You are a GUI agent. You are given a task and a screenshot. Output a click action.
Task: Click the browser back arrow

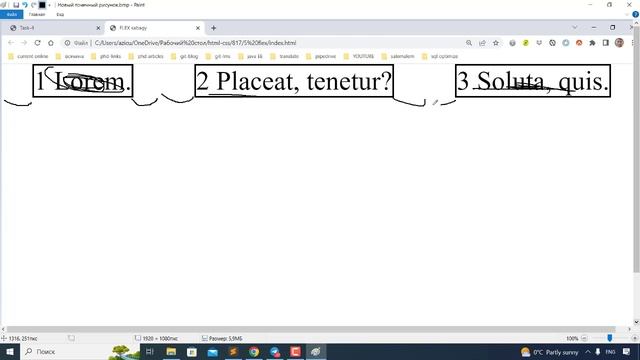[x=11, y=43]
